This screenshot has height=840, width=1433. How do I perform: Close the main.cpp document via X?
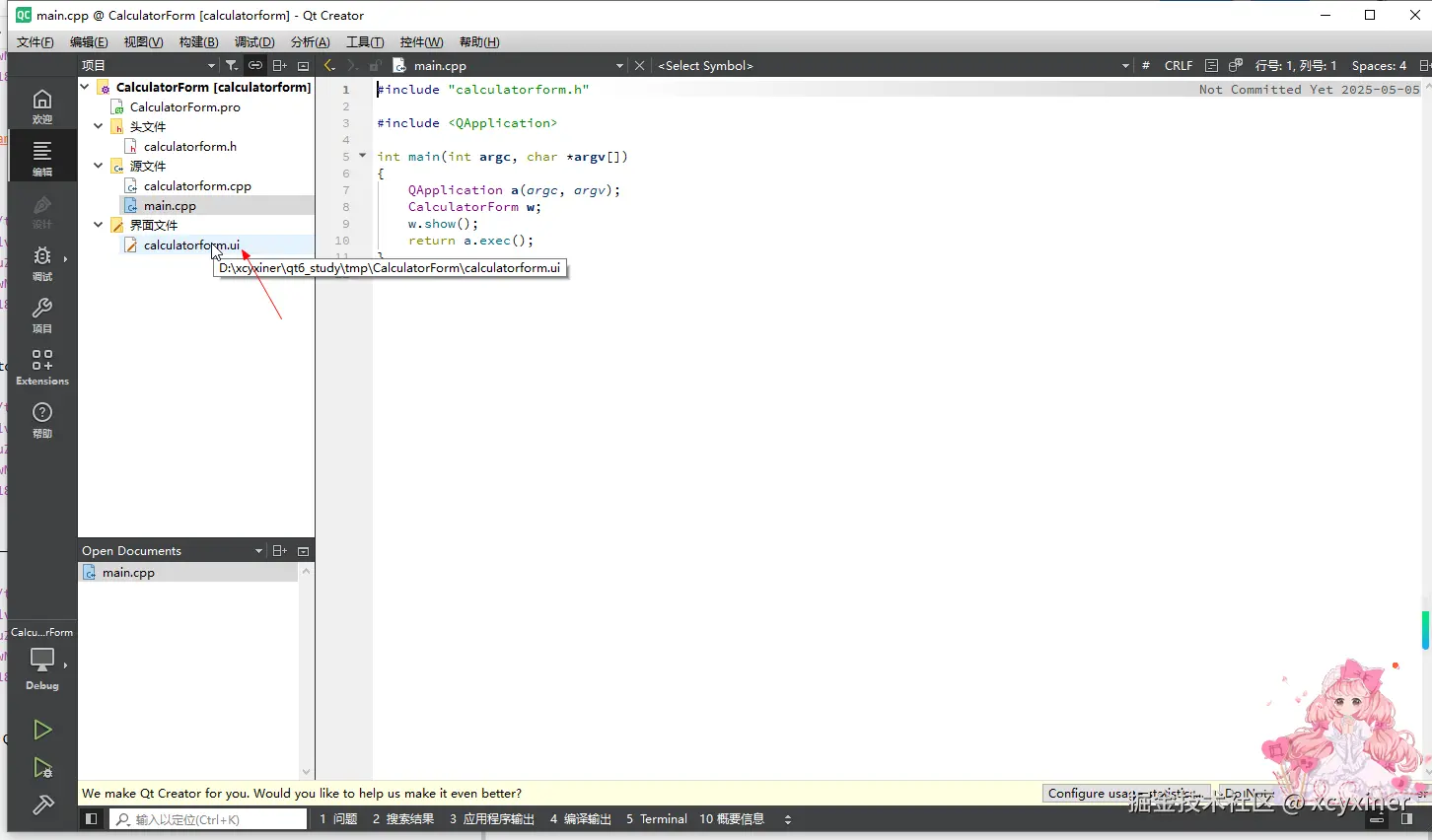pos(639,66)
